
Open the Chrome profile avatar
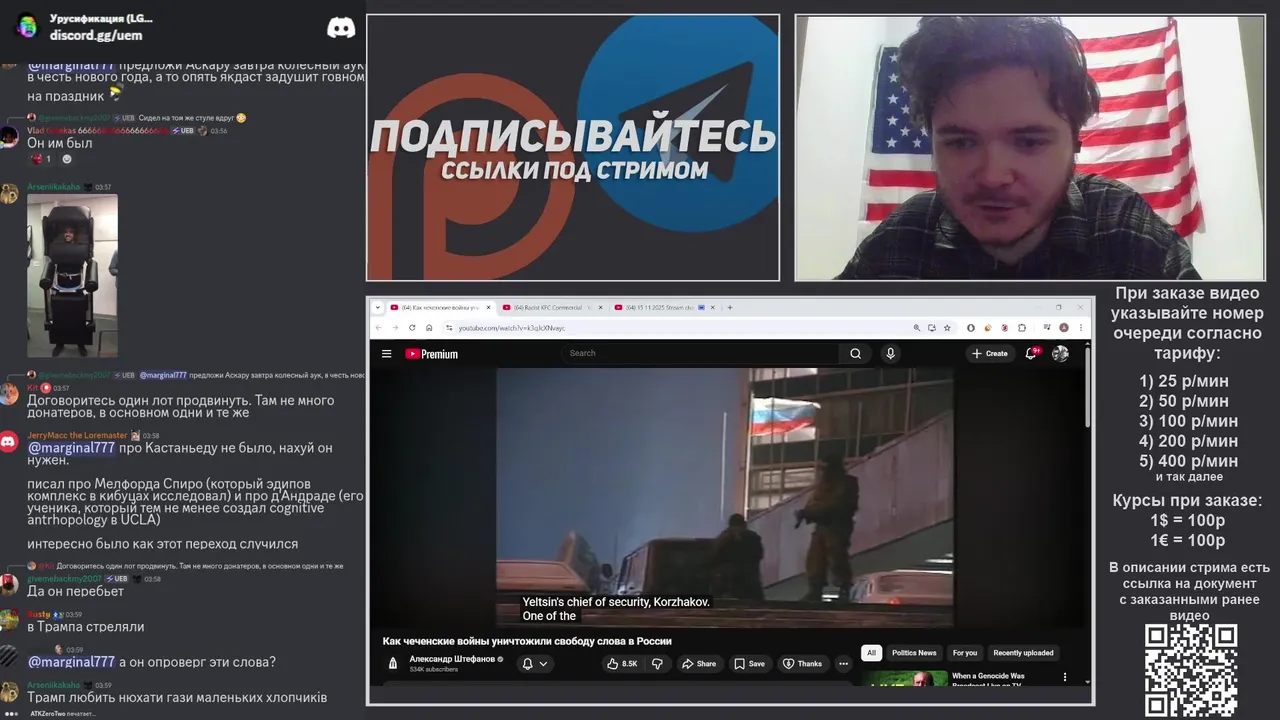(x=1064, y=328)
